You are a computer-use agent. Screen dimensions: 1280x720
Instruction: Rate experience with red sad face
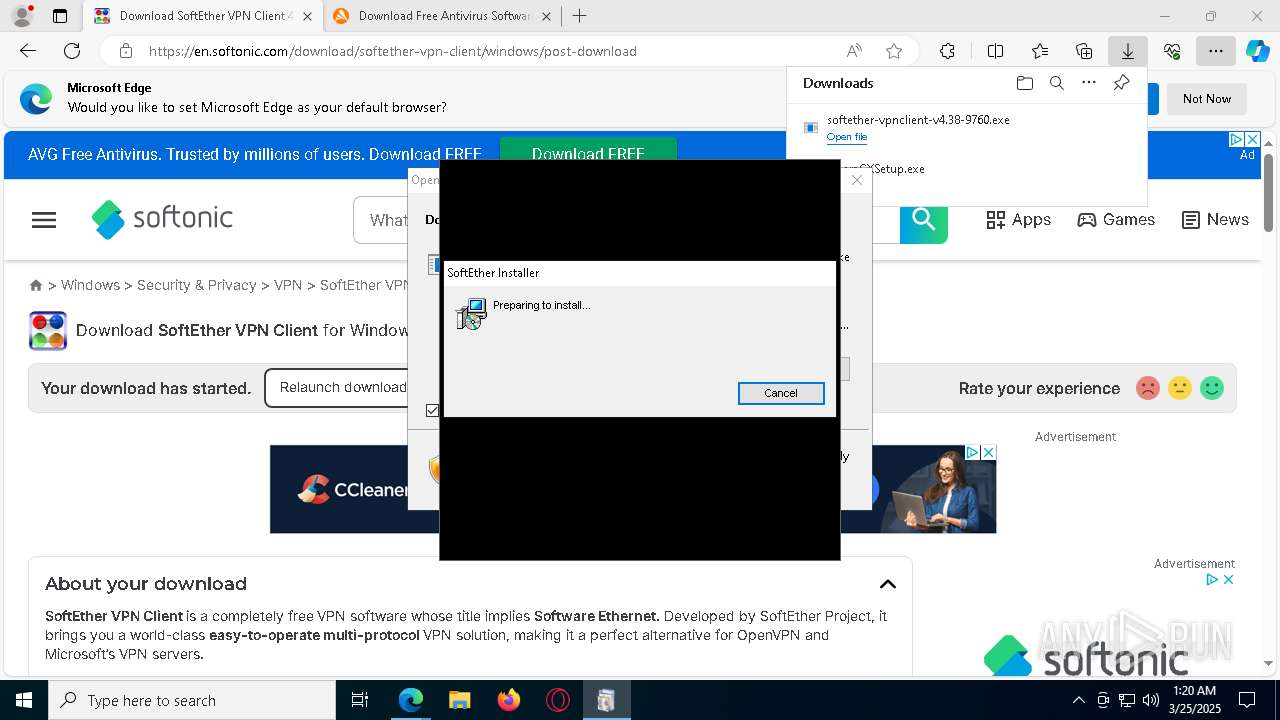point(1148,388)
